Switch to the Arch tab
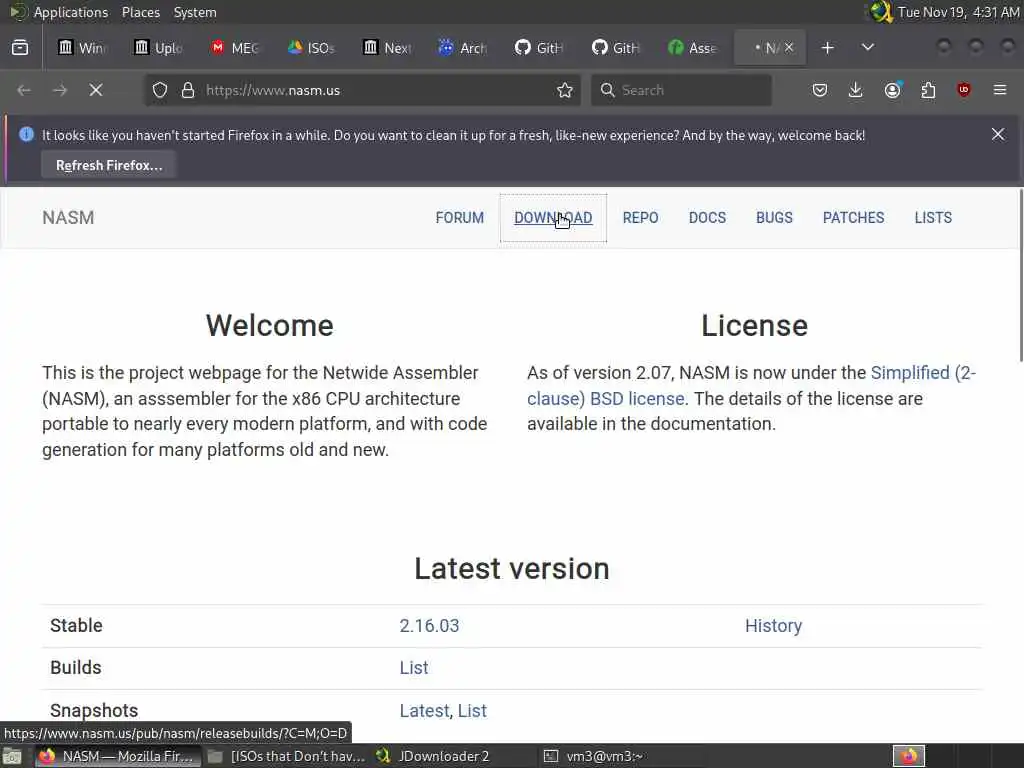The height and width of the screenshot is (768, 1024). [464, 48]
